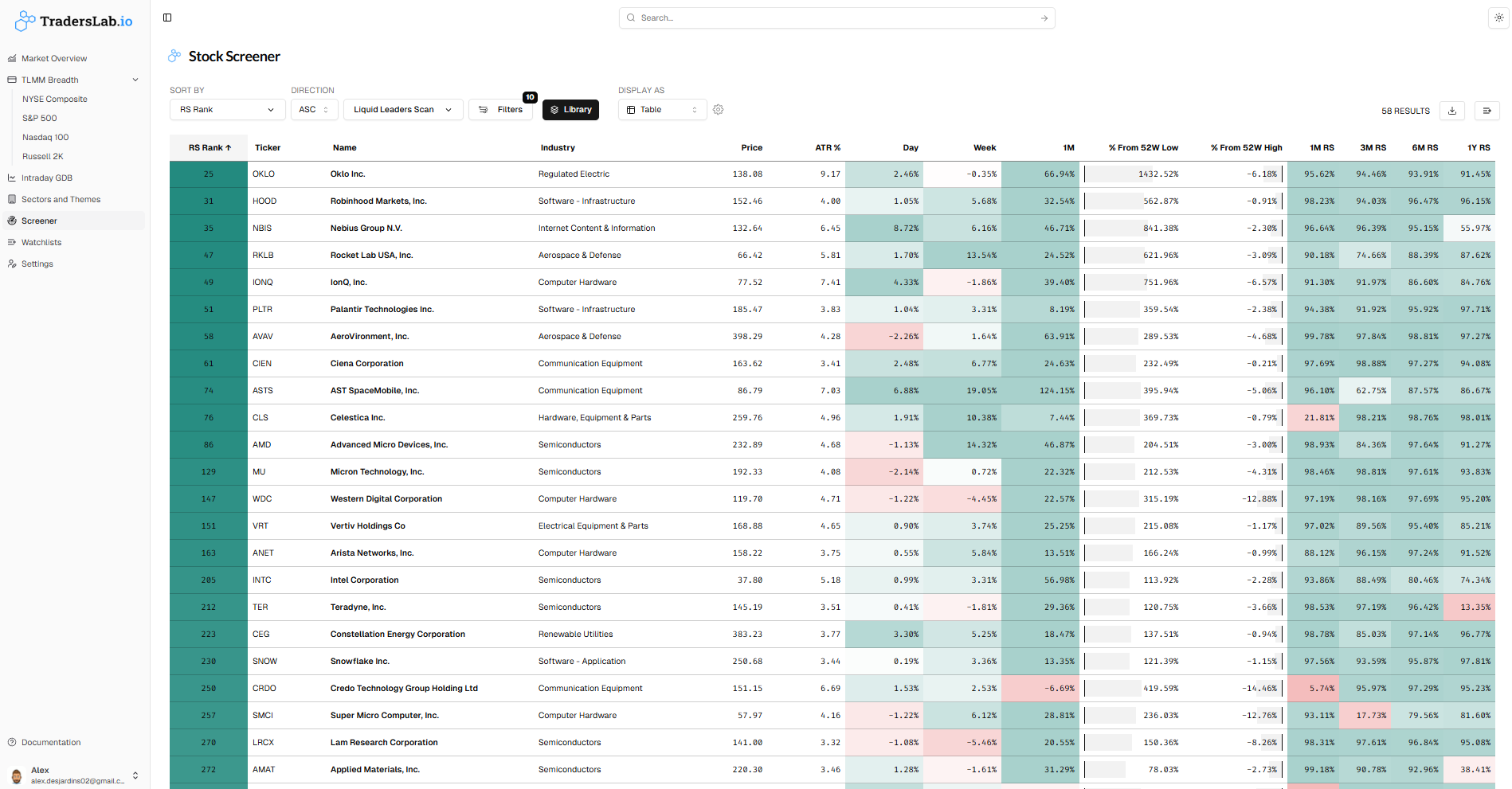Click Applied Materials, Inc. name
Image resolution: width=1512 pixels, height=789 pixels.
click(374, 769)
